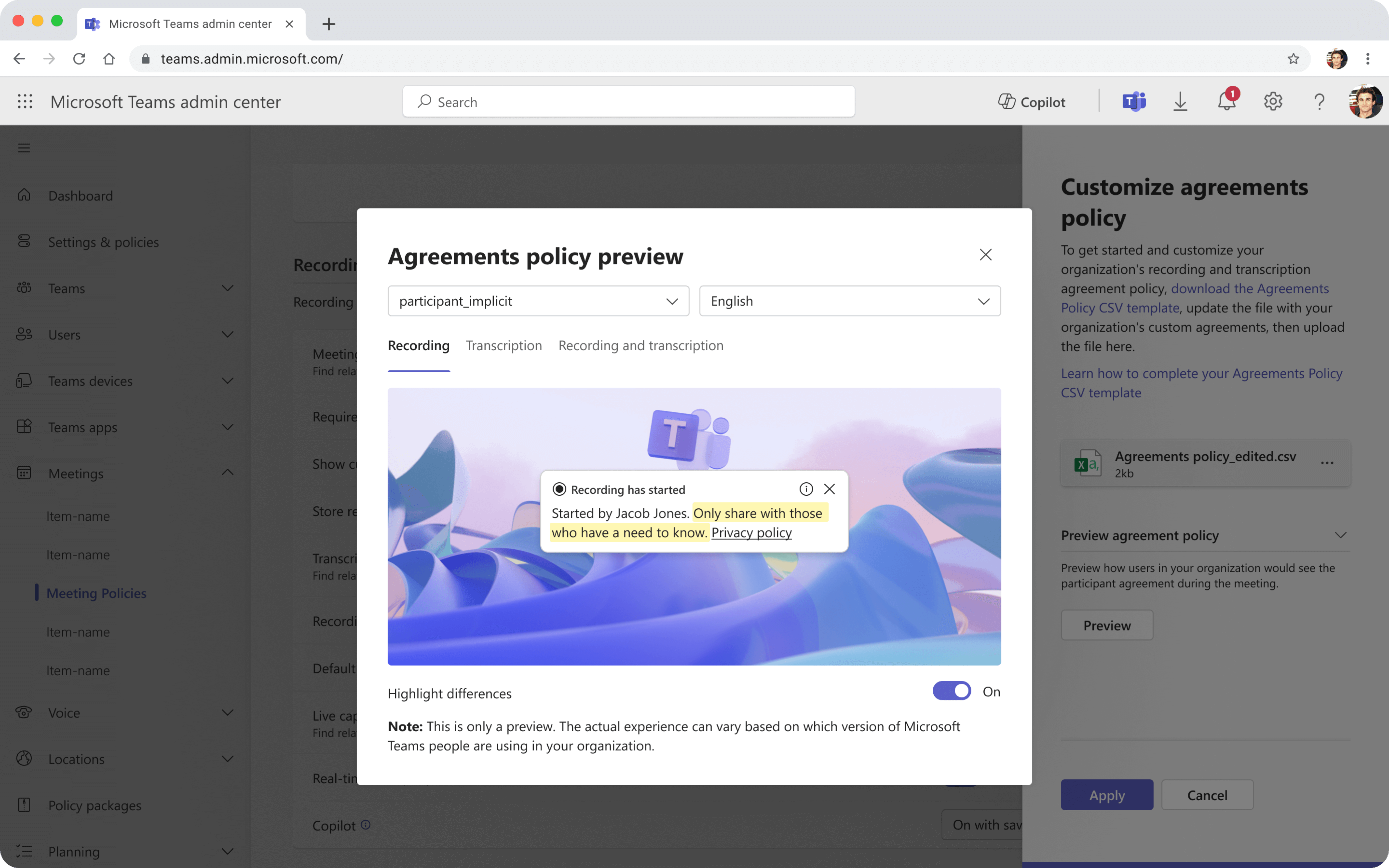Open the app launcher waffle icon

(25, 102)
